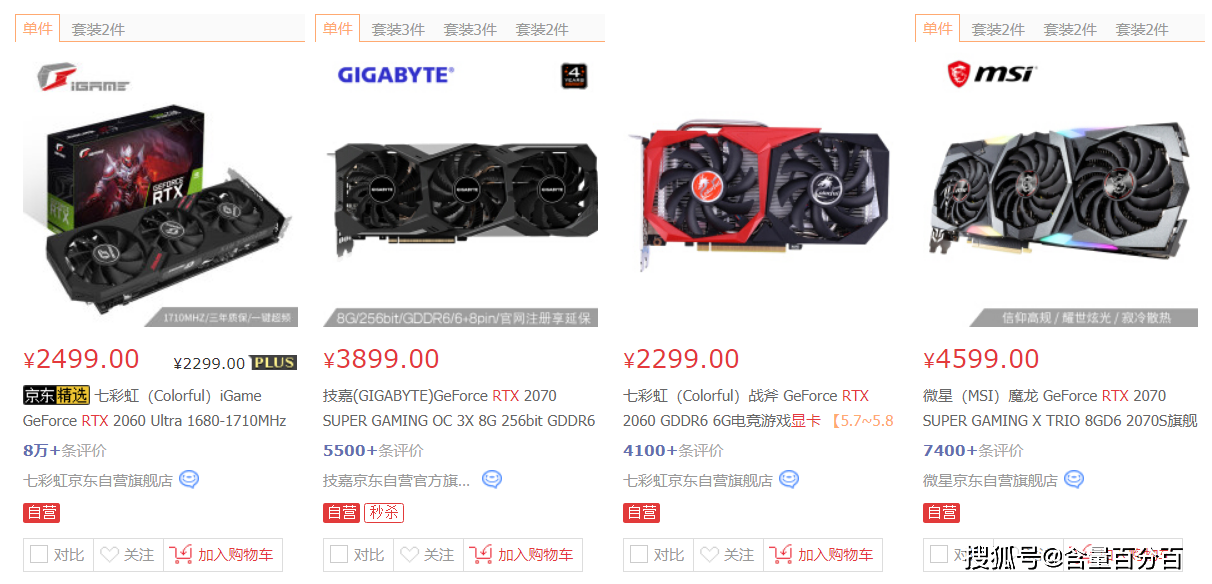Tick 对比 checkbox for 战斧 RTX 2060 card
The image size is (1212, 584).
639,554
